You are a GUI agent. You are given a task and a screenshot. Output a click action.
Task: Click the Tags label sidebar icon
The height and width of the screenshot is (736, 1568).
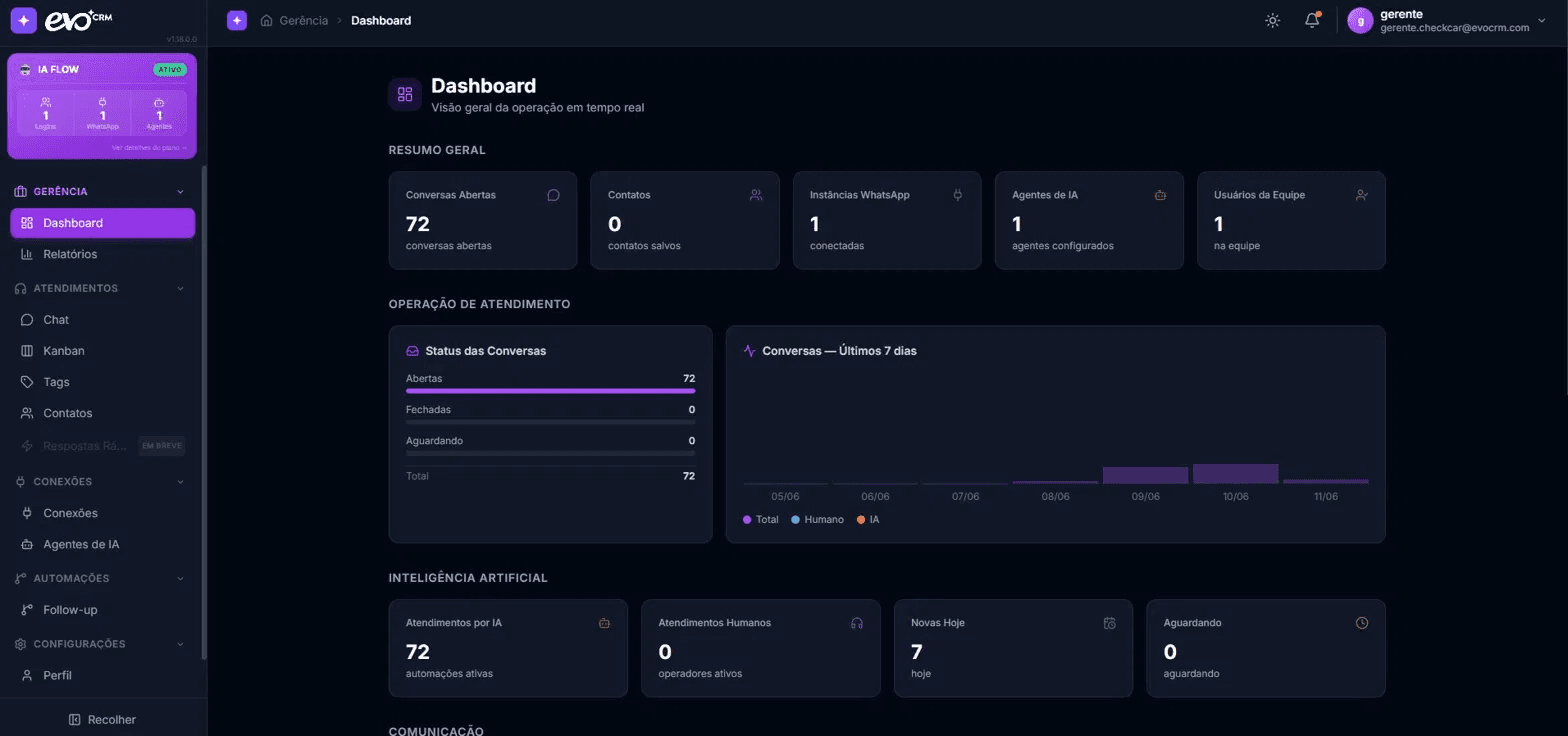coord(27,382)
